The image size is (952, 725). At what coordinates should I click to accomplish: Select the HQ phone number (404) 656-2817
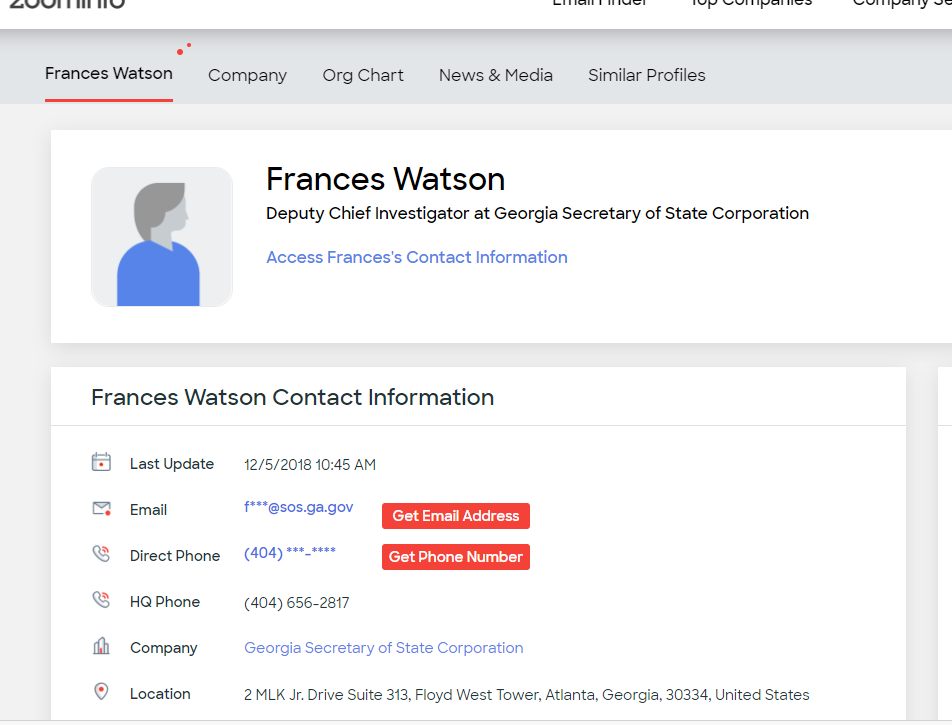[296, 603]
